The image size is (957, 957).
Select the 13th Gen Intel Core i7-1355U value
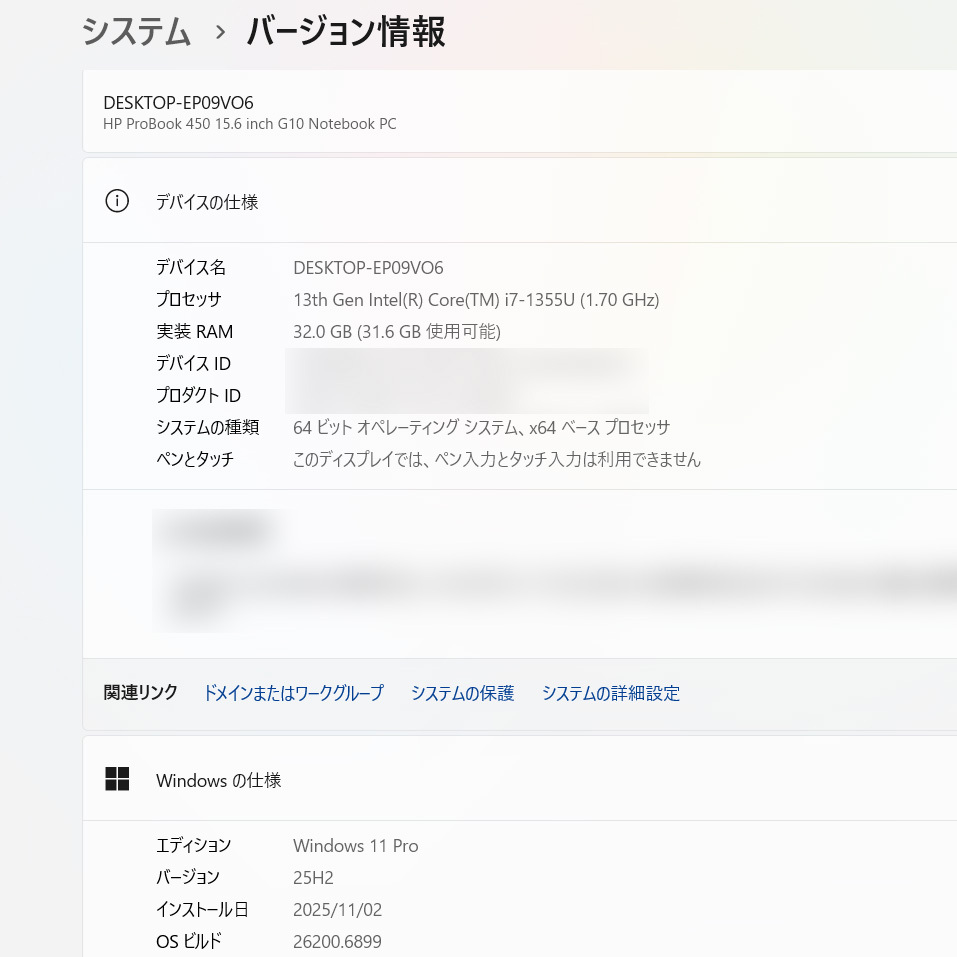click(x=476, y=300)
